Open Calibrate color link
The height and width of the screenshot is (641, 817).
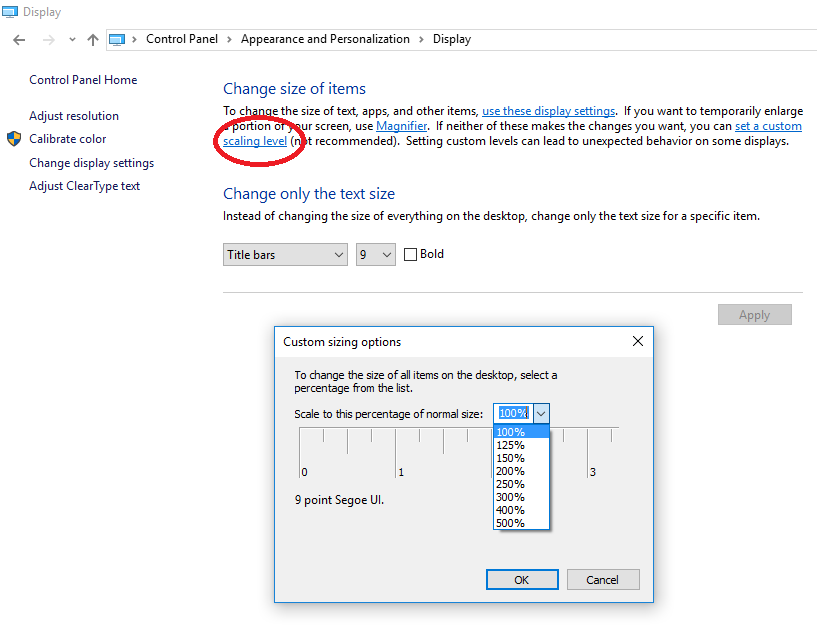click(x=68, y=139)
